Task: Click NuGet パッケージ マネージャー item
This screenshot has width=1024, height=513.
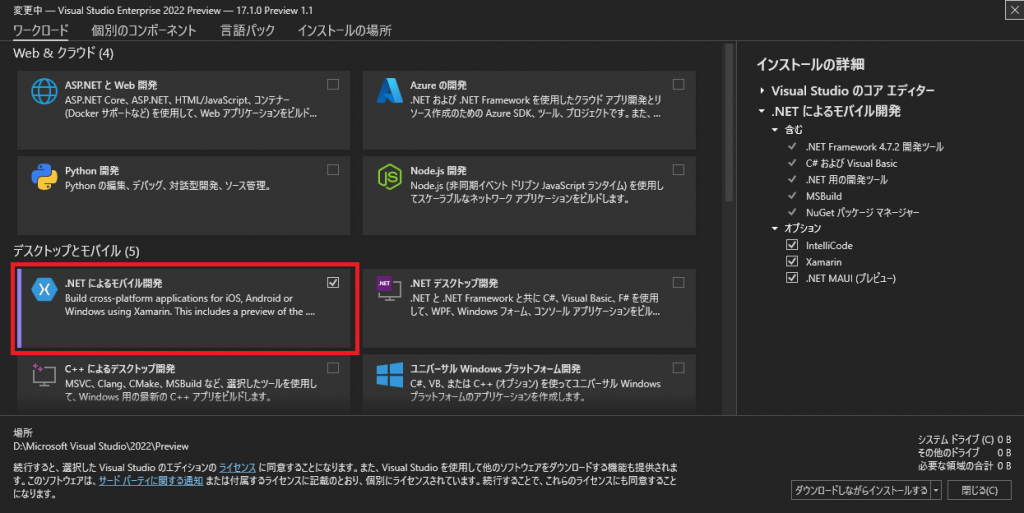Action: point(862,212)
